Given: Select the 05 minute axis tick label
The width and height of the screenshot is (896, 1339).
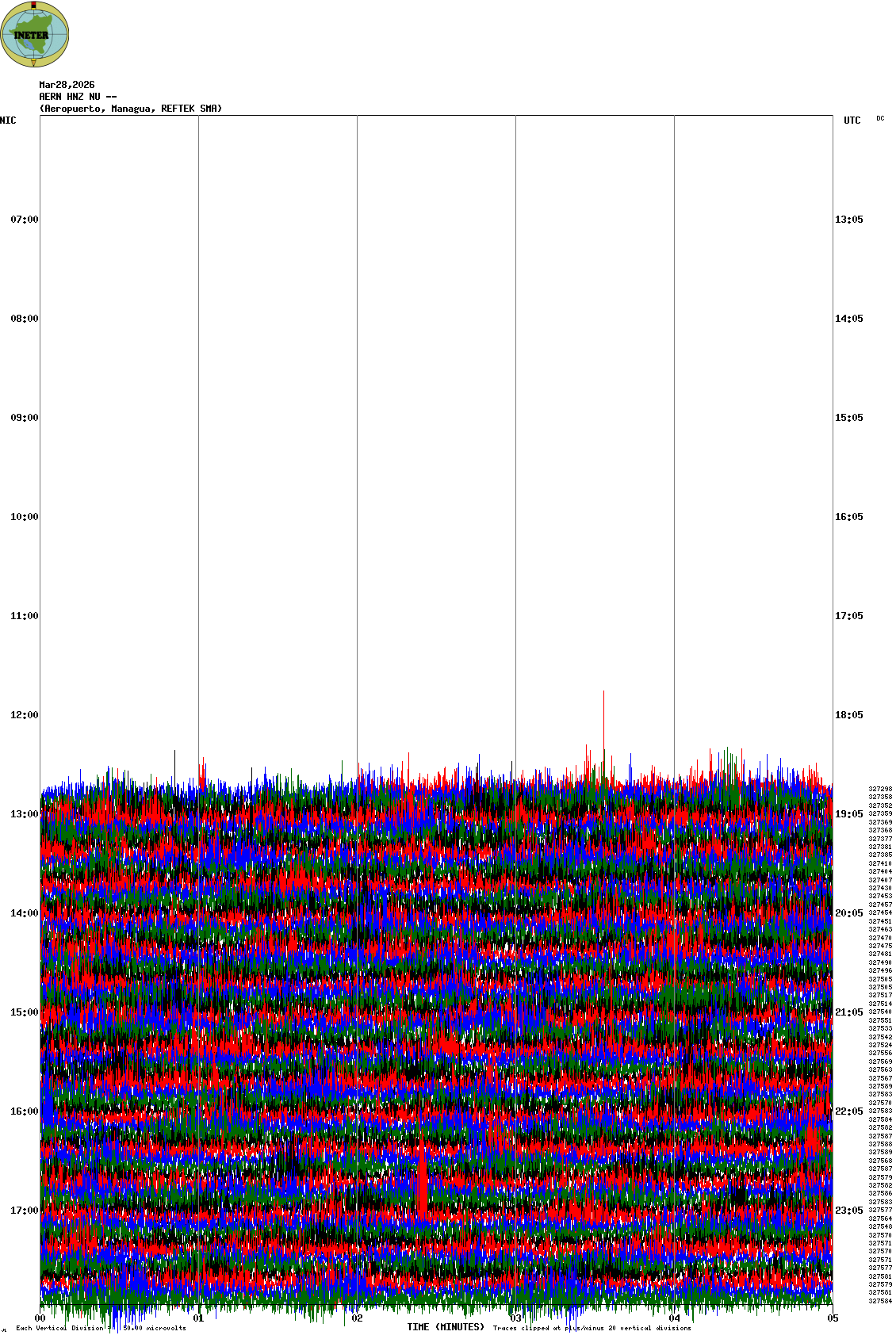Looking at the screenshot, I should coord(833,1318).
